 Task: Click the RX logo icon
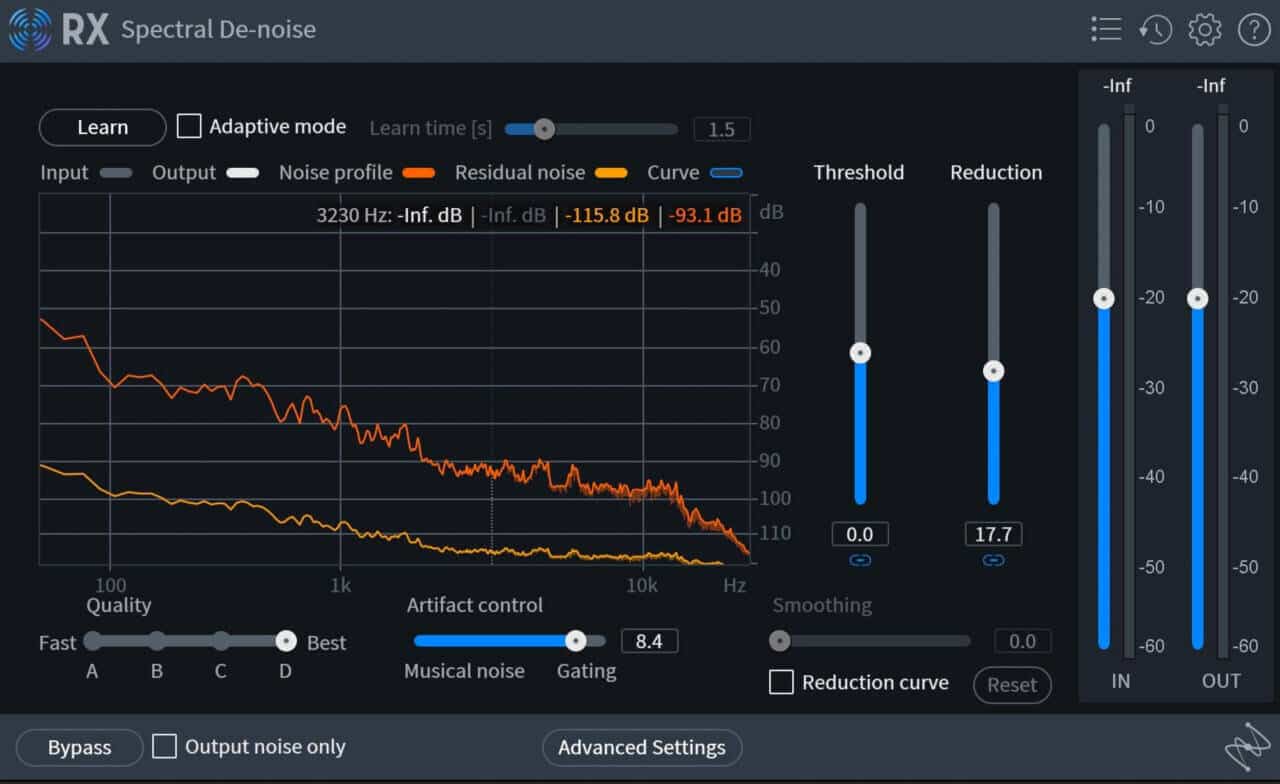click(x=30, y=29)
